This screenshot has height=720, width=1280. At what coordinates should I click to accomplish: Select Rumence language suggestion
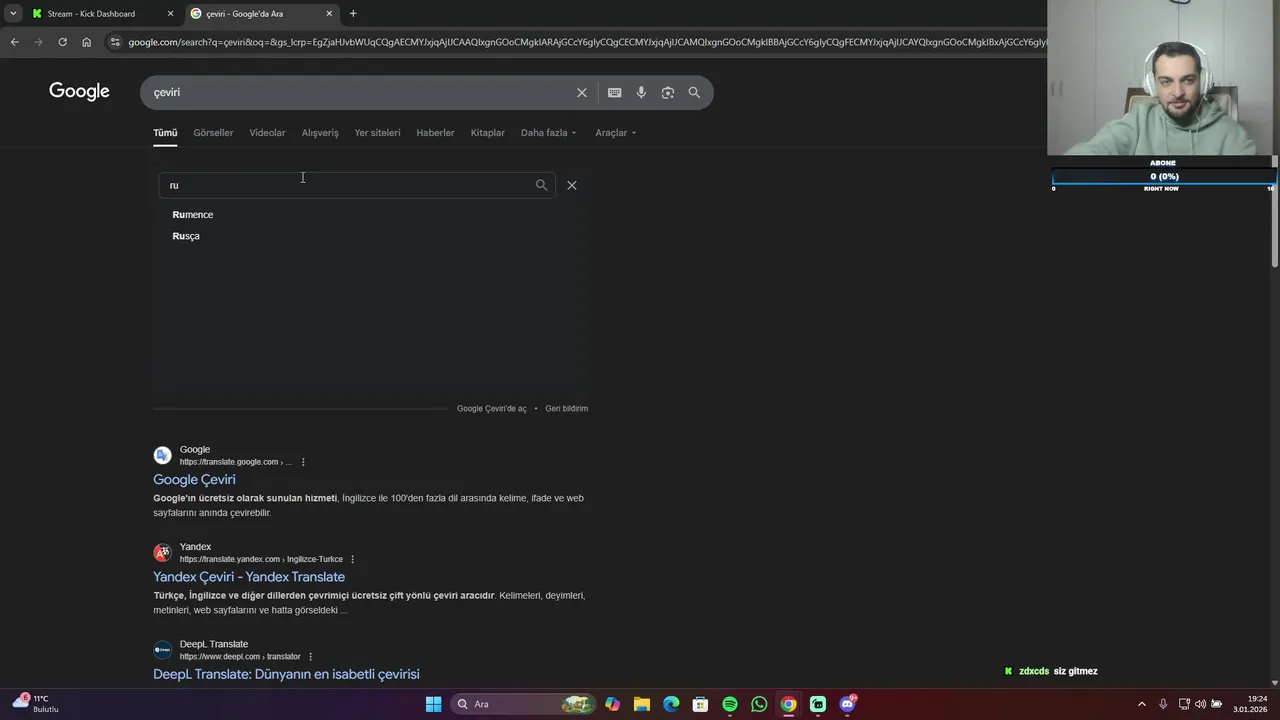tap(193, 215)
